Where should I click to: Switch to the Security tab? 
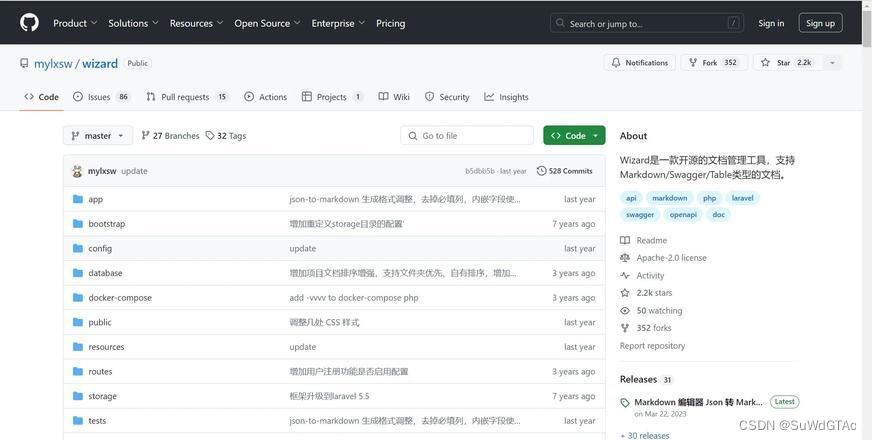[x=447, y=97]
